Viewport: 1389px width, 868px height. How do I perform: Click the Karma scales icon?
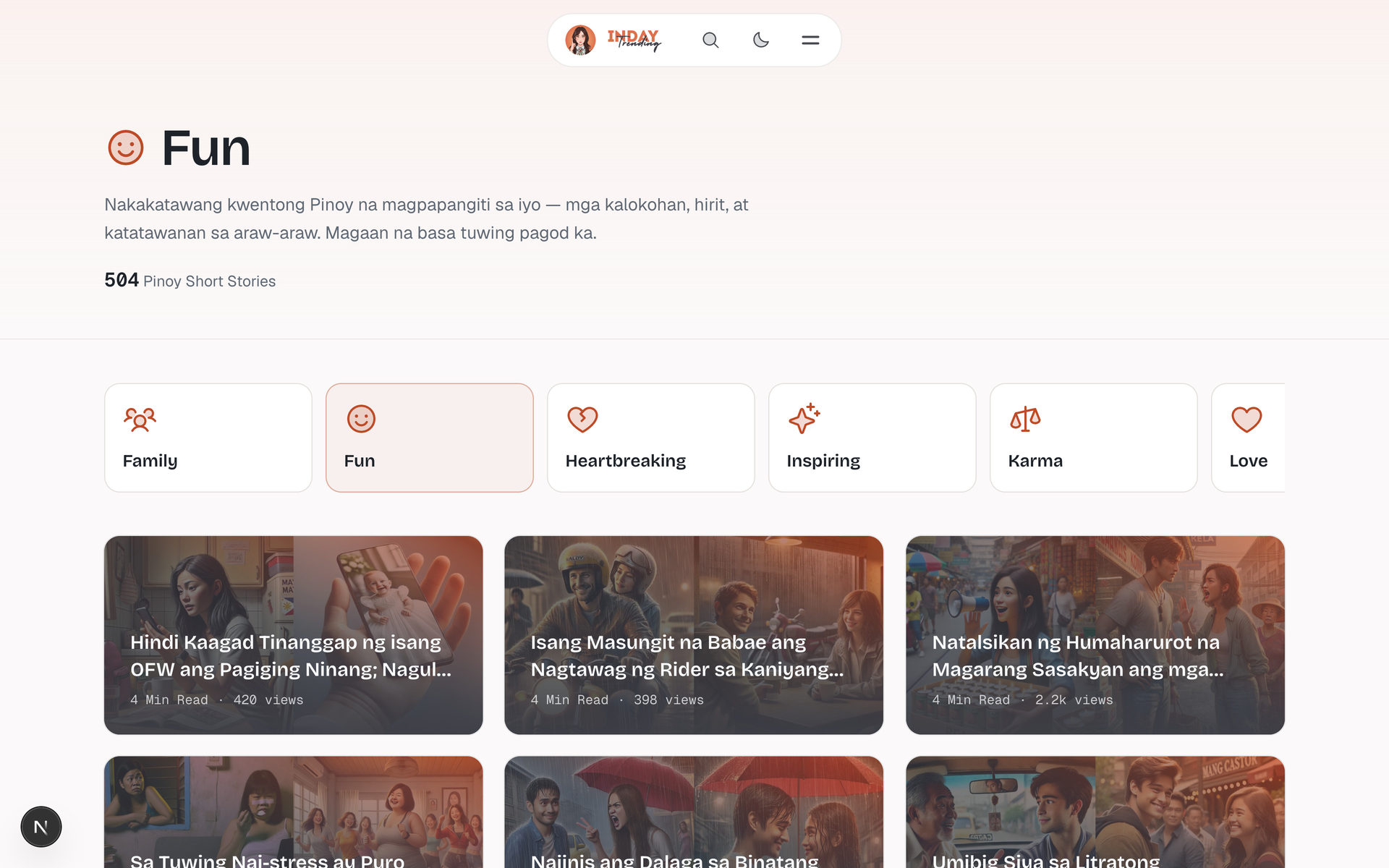(1025, 419)
